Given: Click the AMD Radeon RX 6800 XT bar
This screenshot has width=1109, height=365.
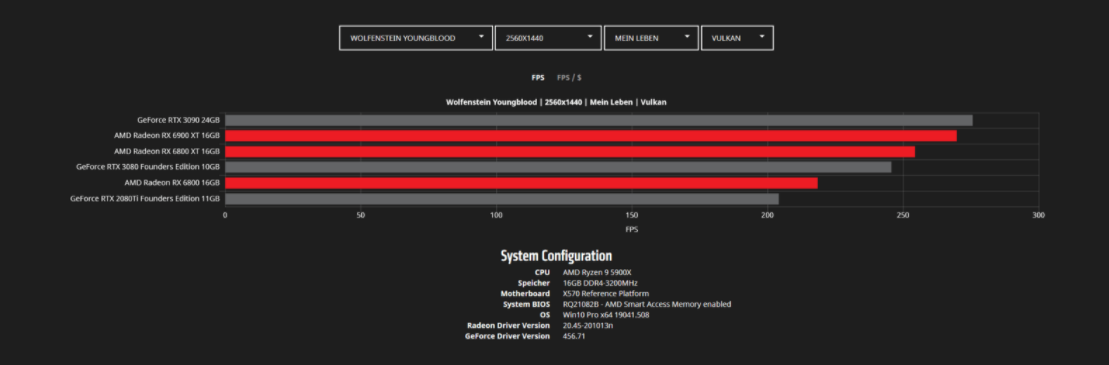Looking at the screenshot, I should (x=570, y=151).
